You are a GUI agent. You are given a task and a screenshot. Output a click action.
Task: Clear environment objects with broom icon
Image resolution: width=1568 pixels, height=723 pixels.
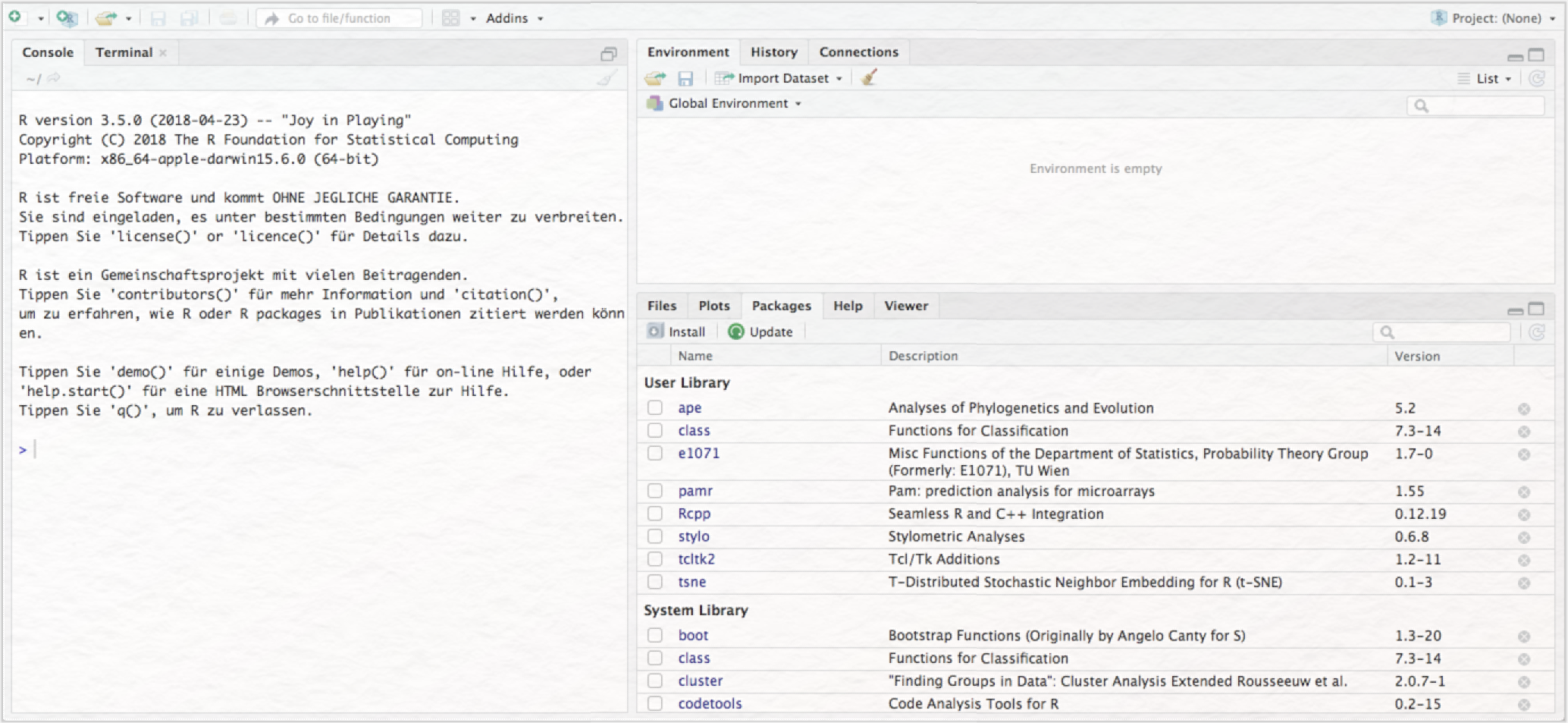click(x=869, y=77)
